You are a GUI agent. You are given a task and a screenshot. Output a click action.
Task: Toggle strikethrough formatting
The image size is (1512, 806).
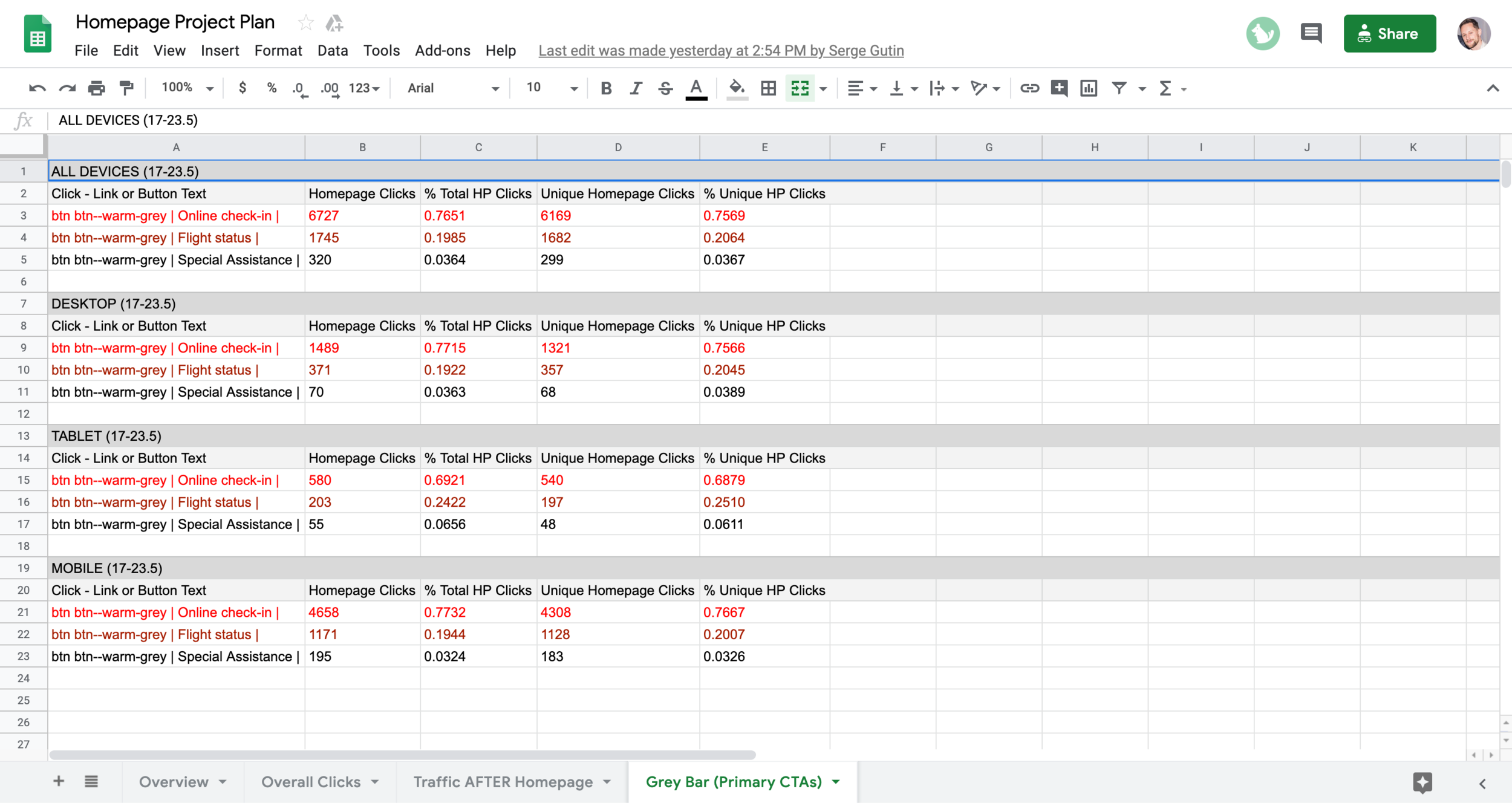[665, 88]
